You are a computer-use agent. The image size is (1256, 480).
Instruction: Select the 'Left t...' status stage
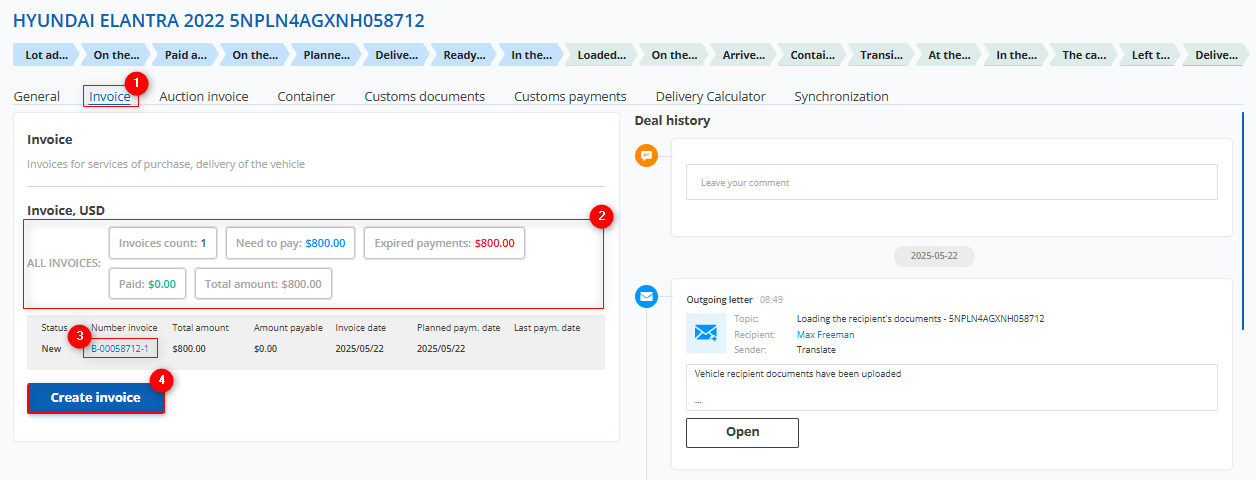[1151, 56]
